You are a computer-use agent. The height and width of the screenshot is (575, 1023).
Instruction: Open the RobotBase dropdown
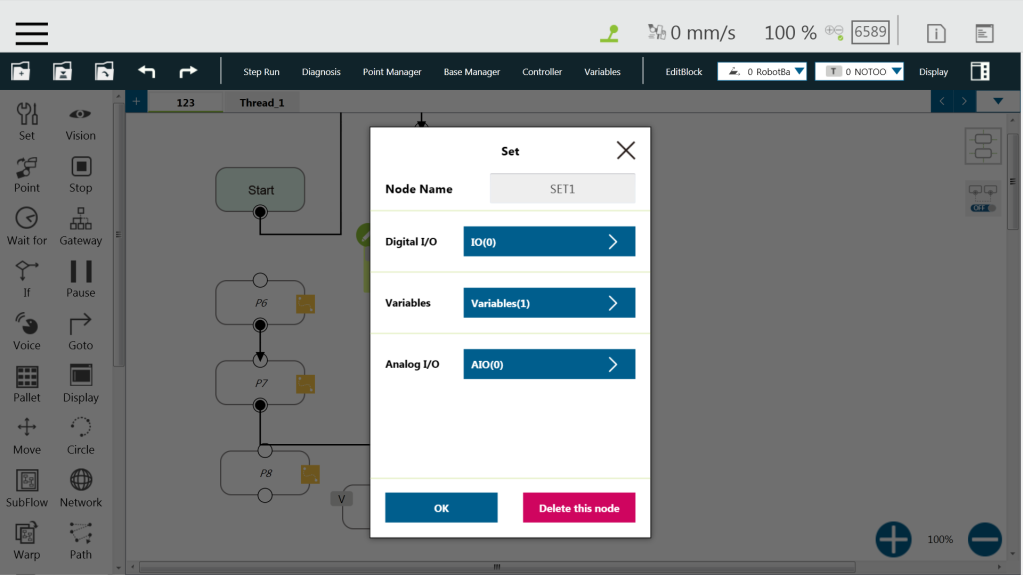click(x=762, y=72)
